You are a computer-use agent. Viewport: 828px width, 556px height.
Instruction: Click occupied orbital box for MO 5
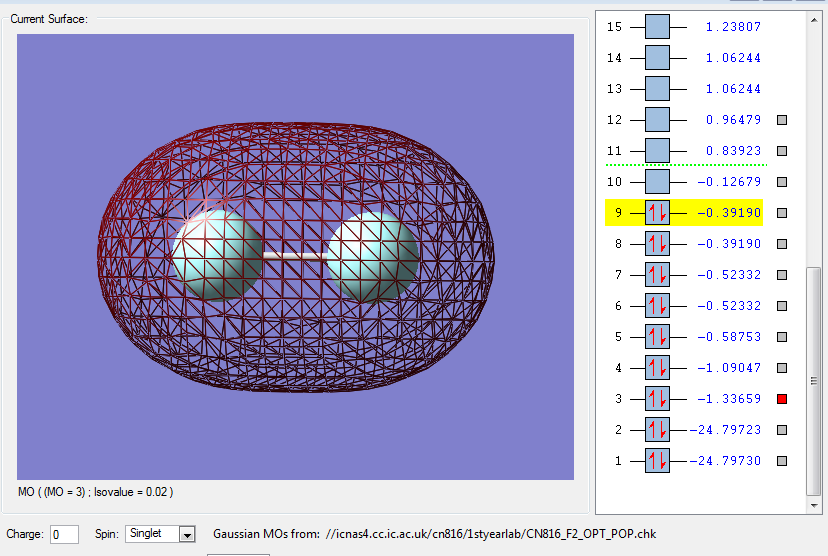click(657, 337)
